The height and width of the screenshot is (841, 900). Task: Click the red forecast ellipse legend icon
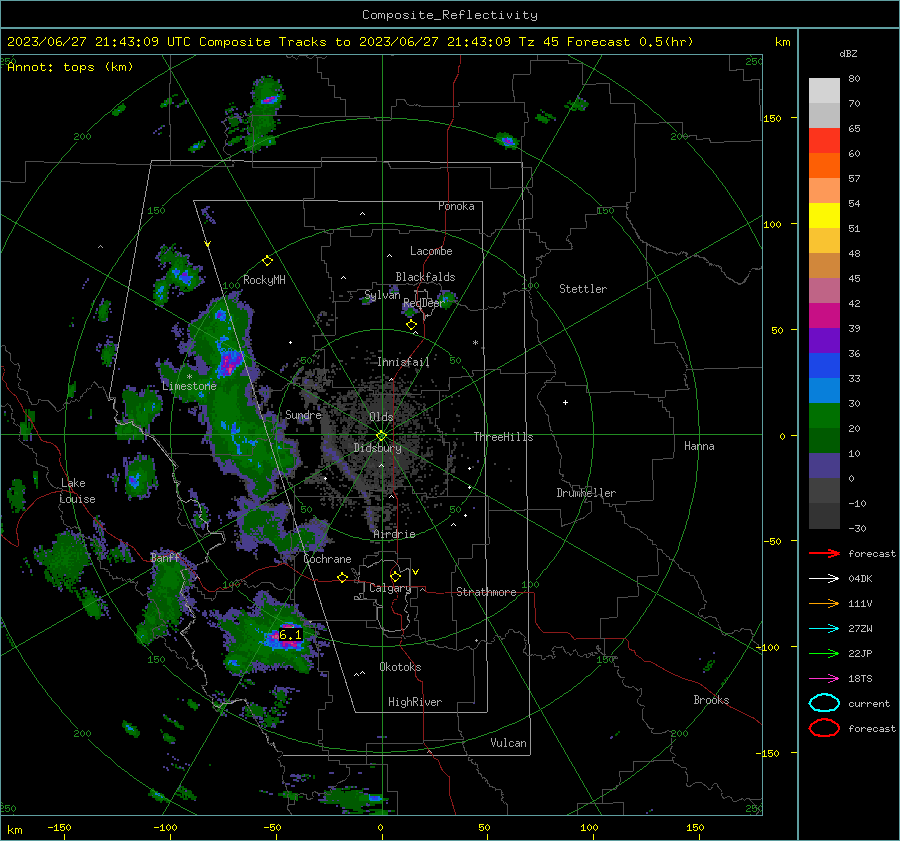tap(824, 728)
